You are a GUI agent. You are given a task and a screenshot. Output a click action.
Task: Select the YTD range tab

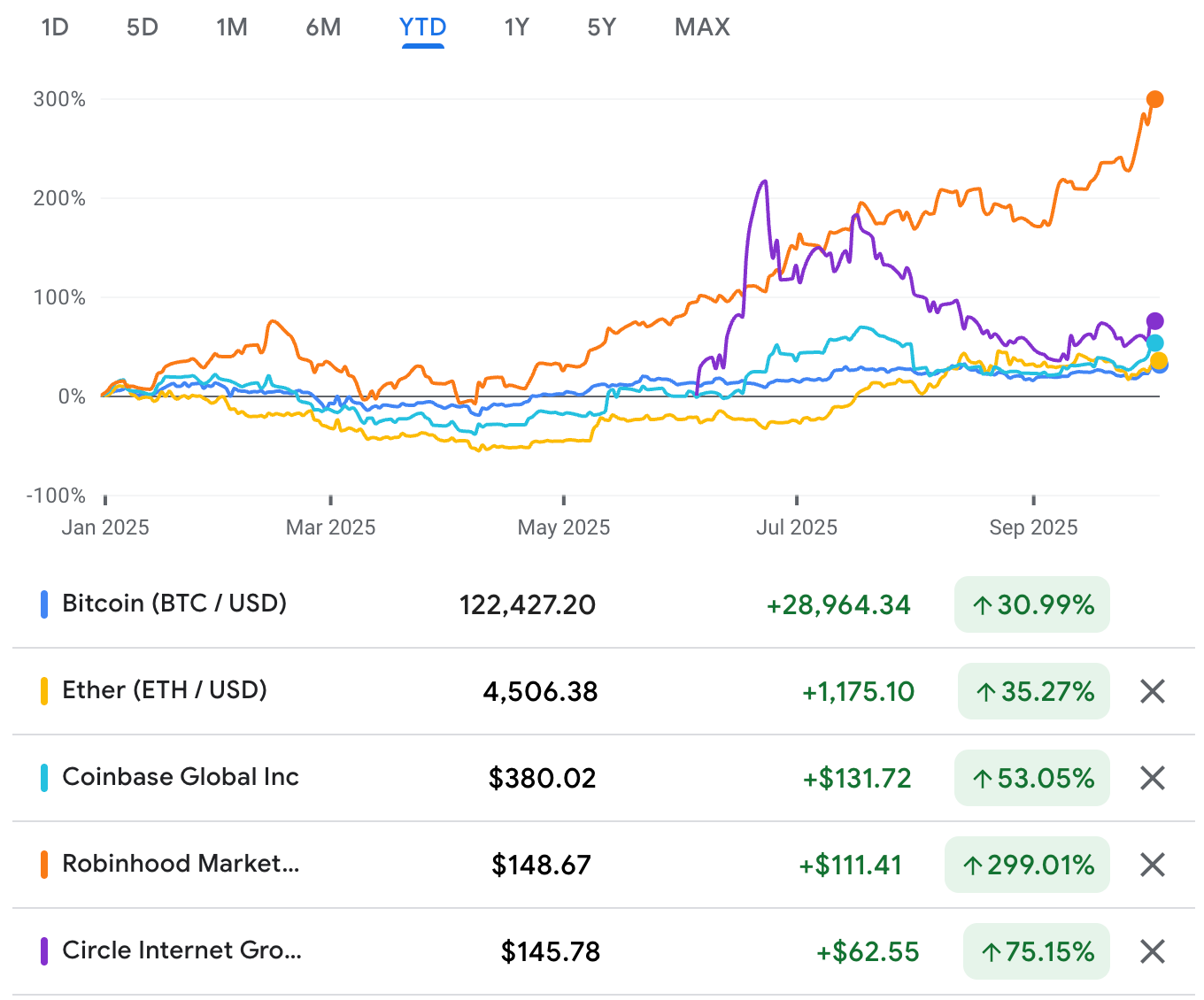[422, 27]
